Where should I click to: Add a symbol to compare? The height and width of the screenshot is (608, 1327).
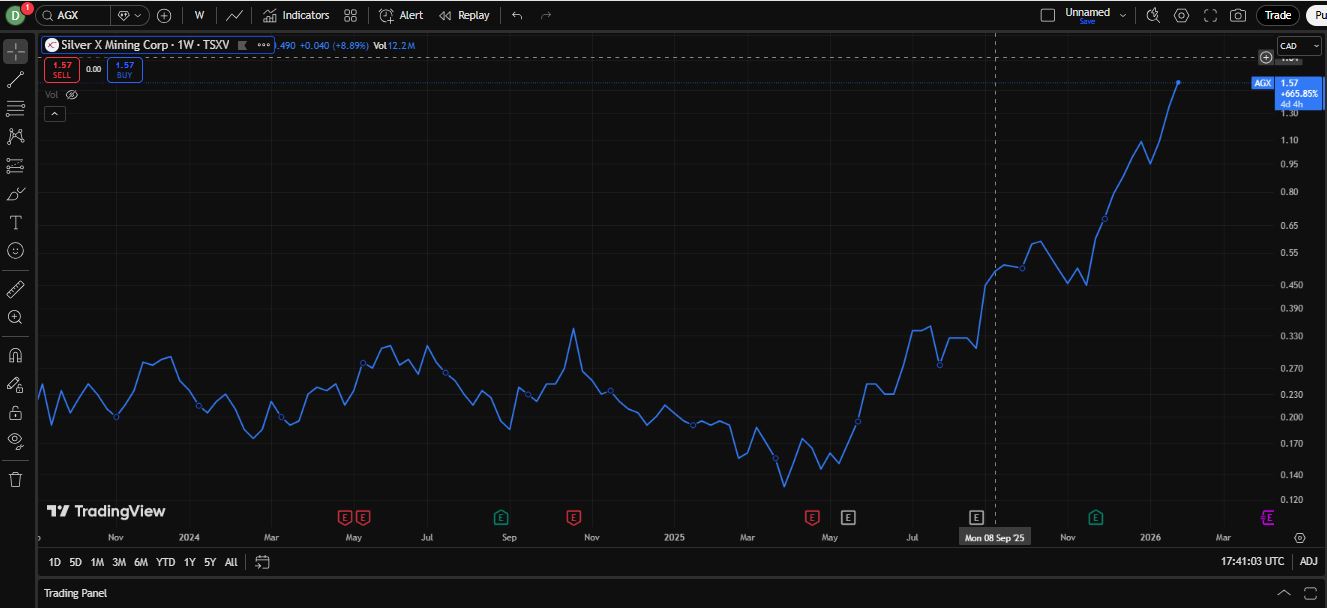click(x=164, y=15)
